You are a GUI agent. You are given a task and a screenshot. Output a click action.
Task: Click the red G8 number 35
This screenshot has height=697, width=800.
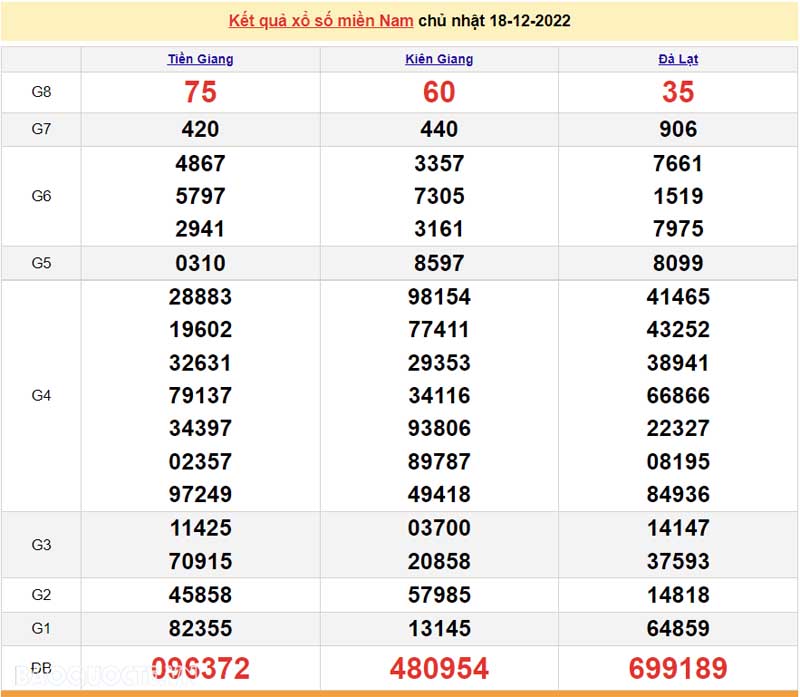tap(678, 92)
